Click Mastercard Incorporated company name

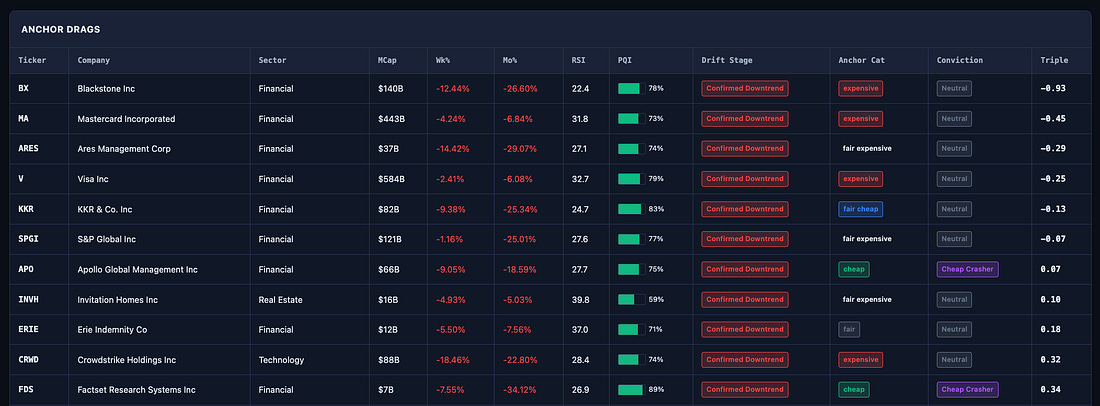(x=126, y=119)
